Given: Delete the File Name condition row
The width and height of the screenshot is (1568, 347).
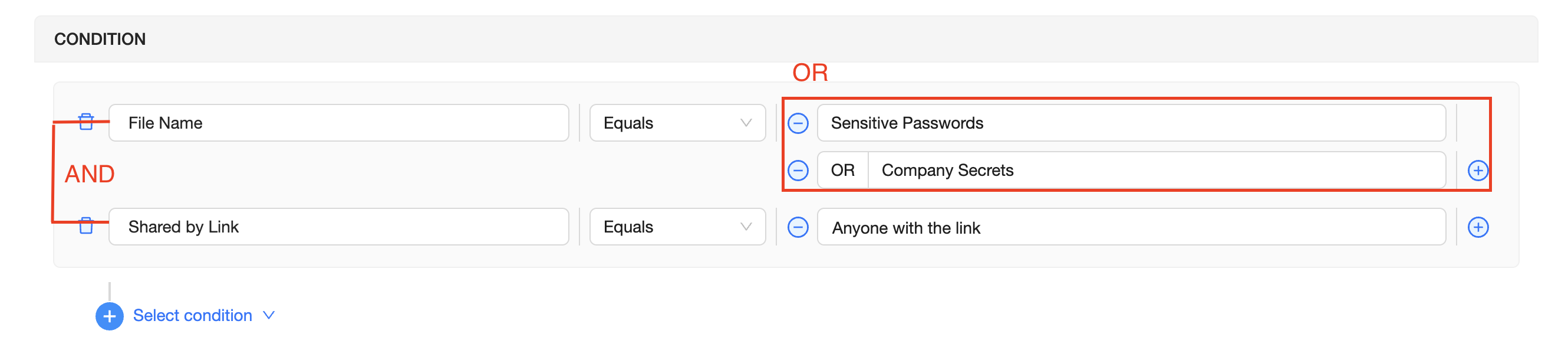Looking at the screenshot, I should click(x=86, y=122).
